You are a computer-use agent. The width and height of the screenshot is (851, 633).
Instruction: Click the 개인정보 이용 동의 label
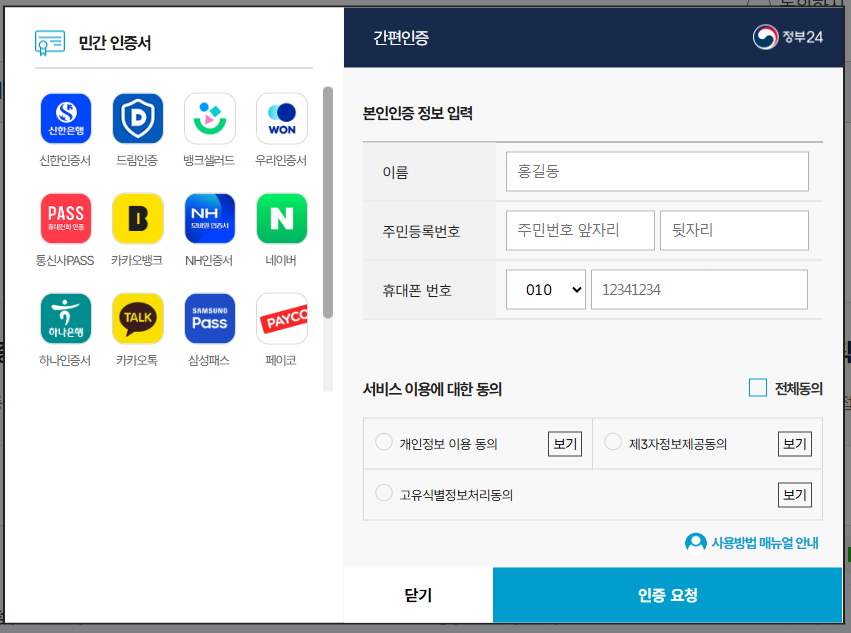click(x=449, y=444)
